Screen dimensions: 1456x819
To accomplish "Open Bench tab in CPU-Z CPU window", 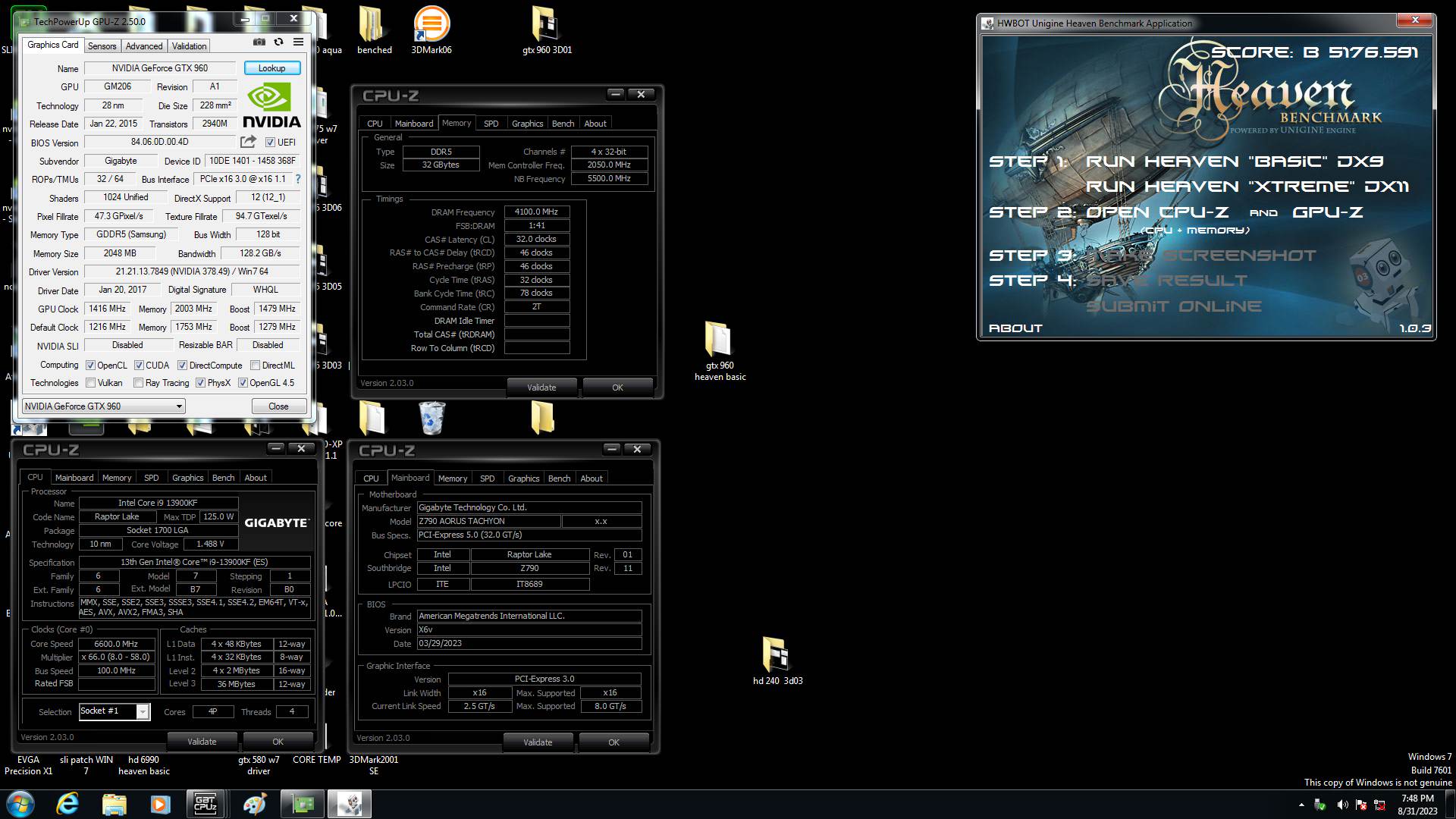I will tap(223, 478).
